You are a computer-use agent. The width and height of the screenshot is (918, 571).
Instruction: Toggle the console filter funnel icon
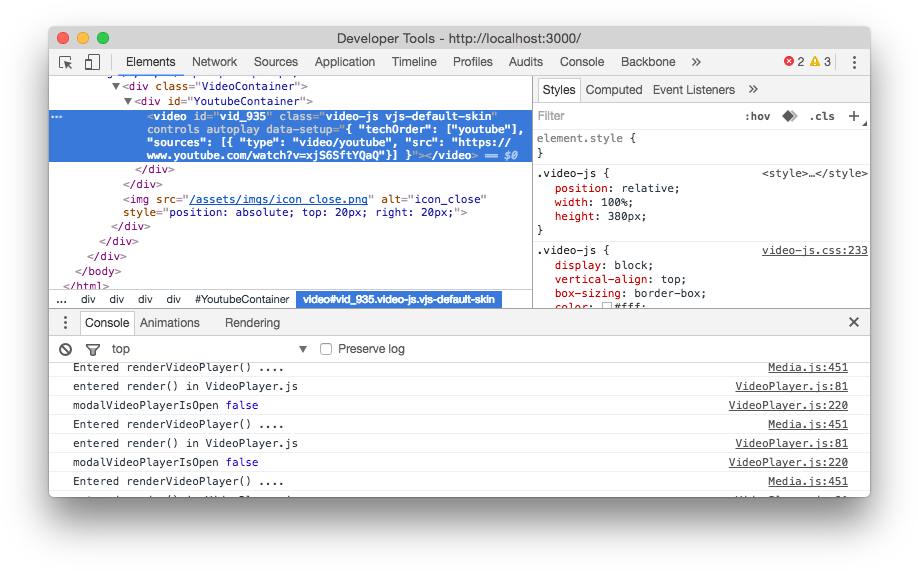pos(93,350)
